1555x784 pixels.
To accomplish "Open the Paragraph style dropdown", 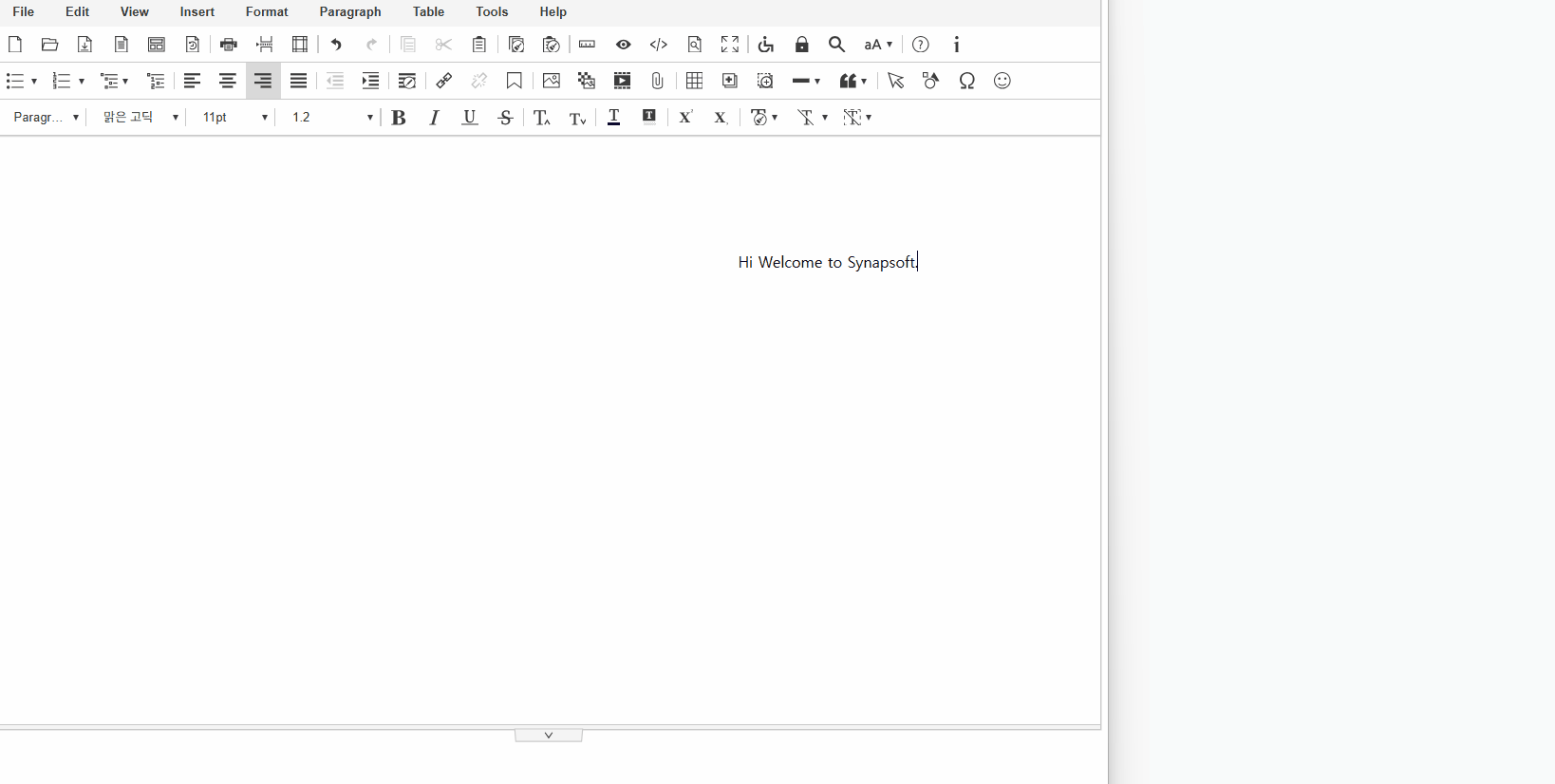I will click(46, 117).
